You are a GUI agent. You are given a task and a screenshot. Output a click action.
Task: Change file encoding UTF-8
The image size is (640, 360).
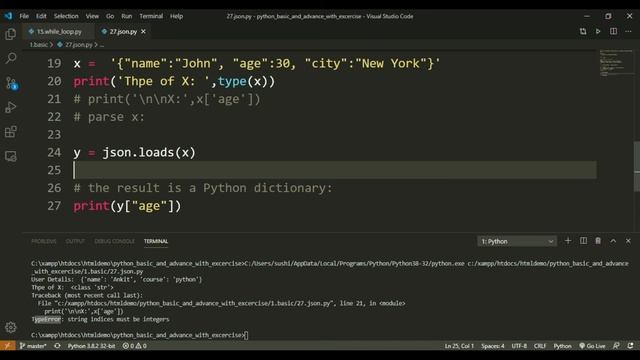(519, 346)
